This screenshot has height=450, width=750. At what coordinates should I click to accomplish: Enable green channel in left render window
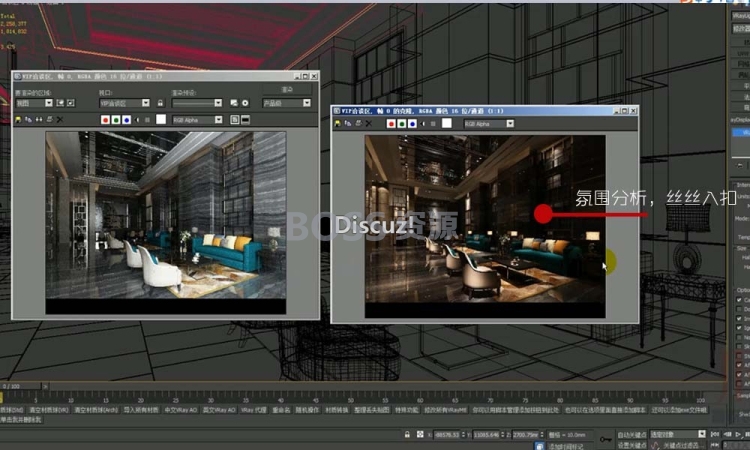116,120
